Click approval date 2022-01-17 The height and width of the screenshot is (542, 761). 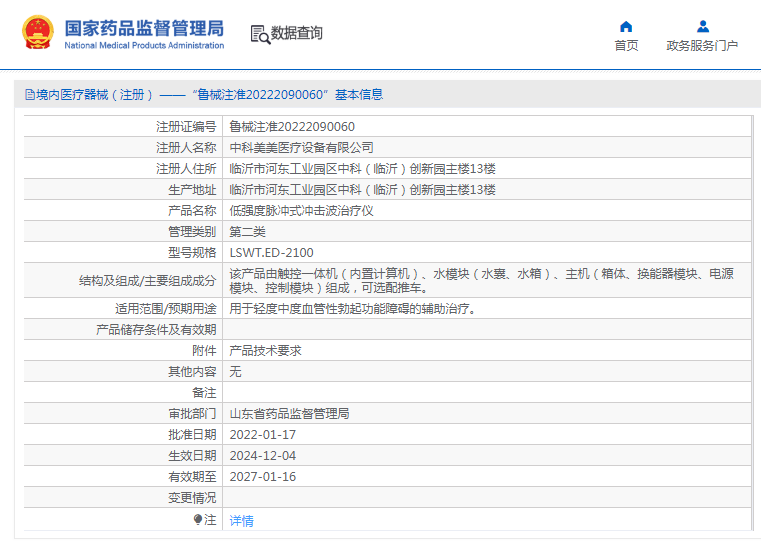pyautogui.click(x=263, y=435)
